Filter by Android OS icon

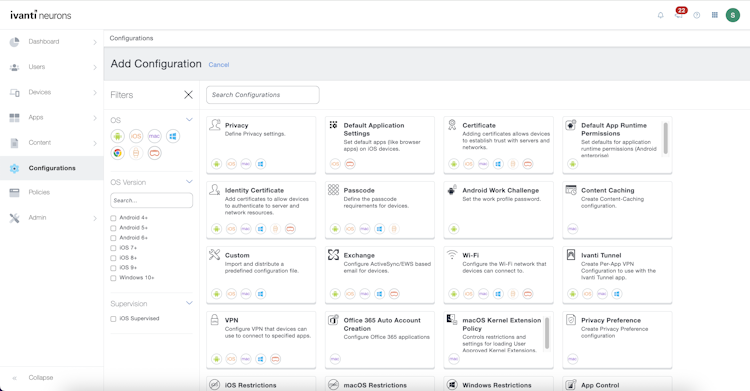coord(118,136)
